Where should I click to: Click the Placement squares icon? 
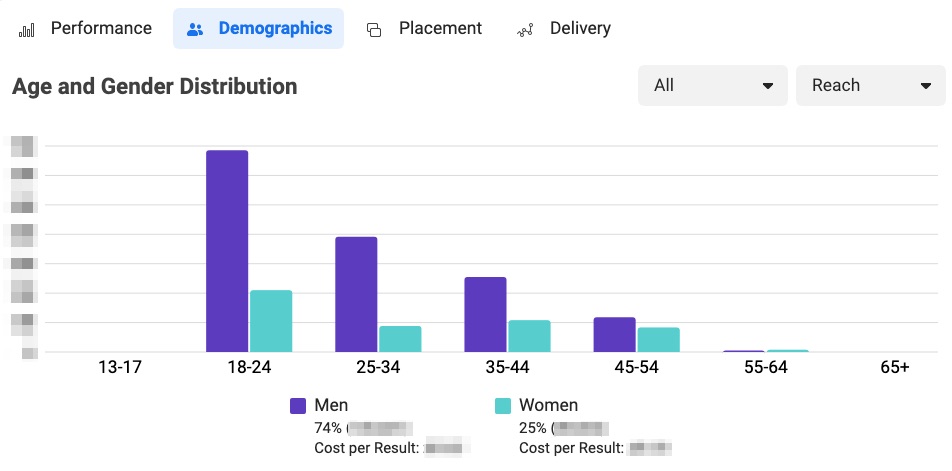pos(375,30)
